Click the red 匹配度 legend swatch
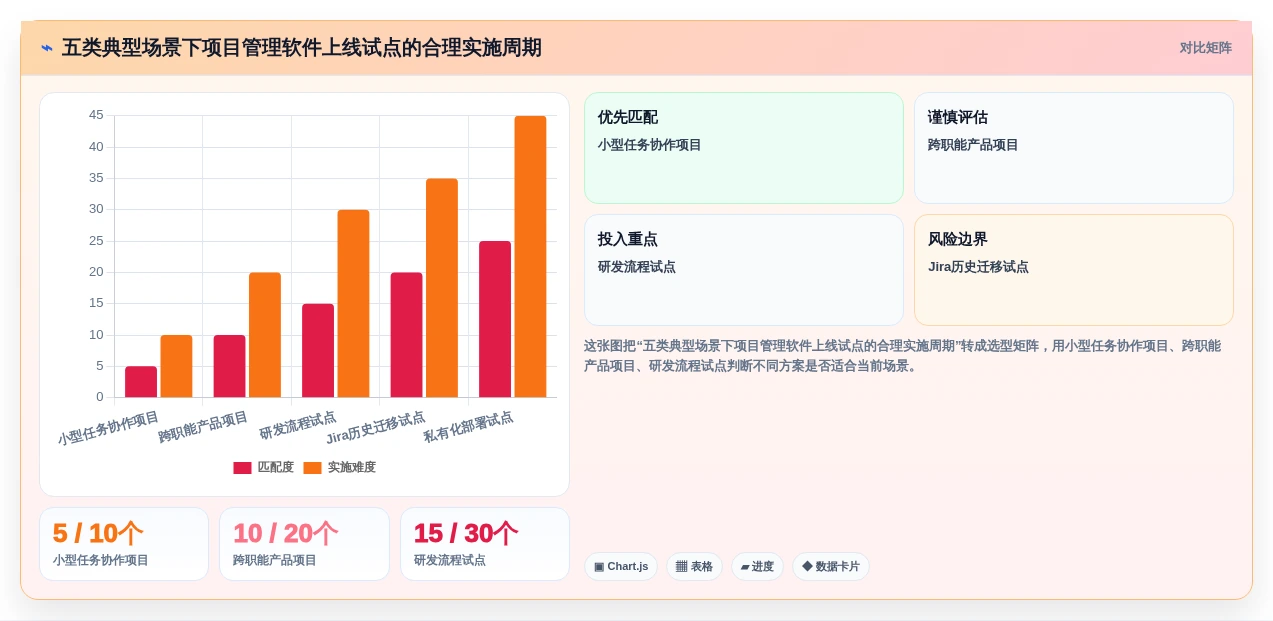Image resolution: width=1273 pixels, height=621 pixels. [x=242, y=468]
